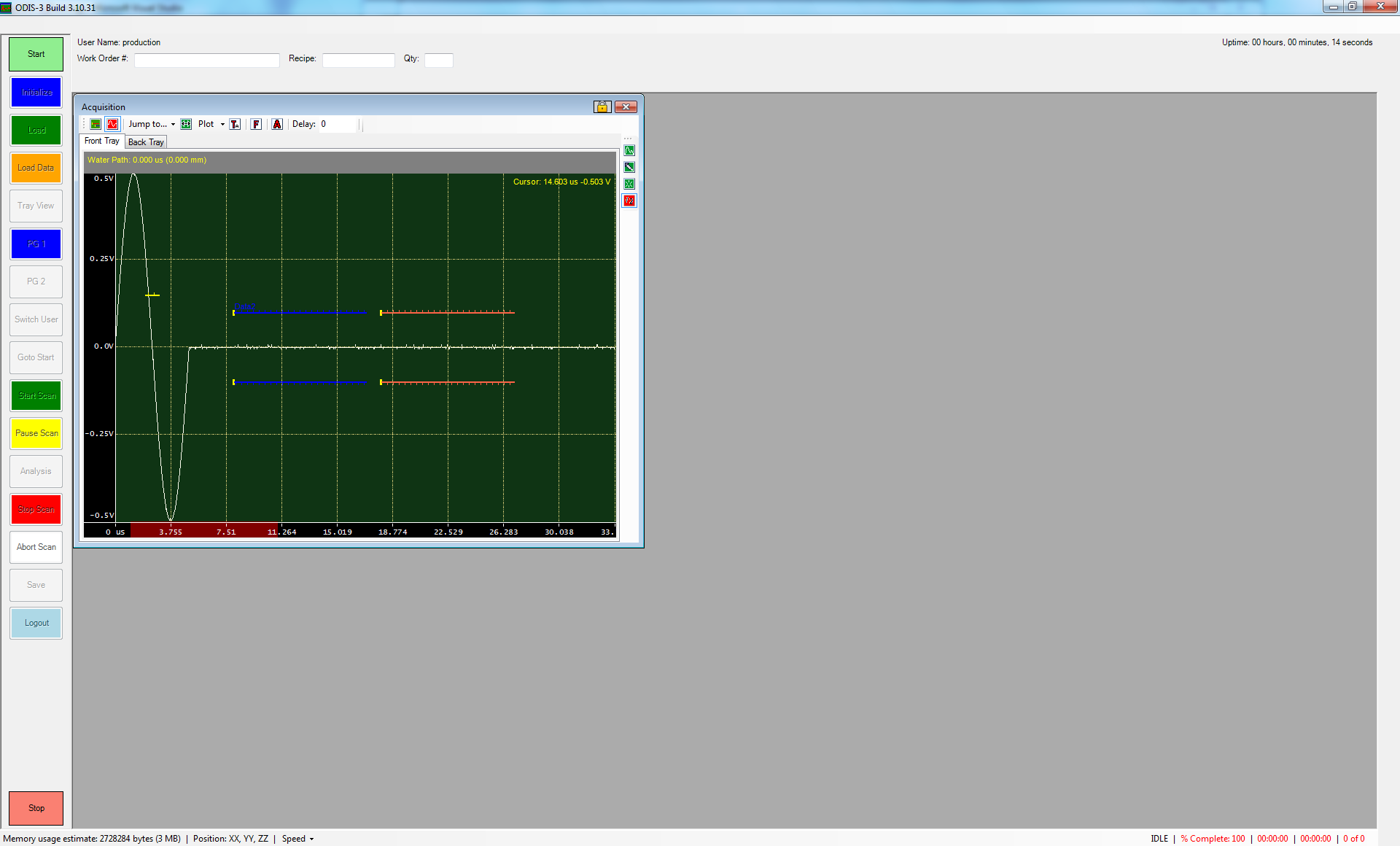Click the 'TA' text toolbar icon
The width and height of the screenshot is (1400, 846).
pos(235,124)
